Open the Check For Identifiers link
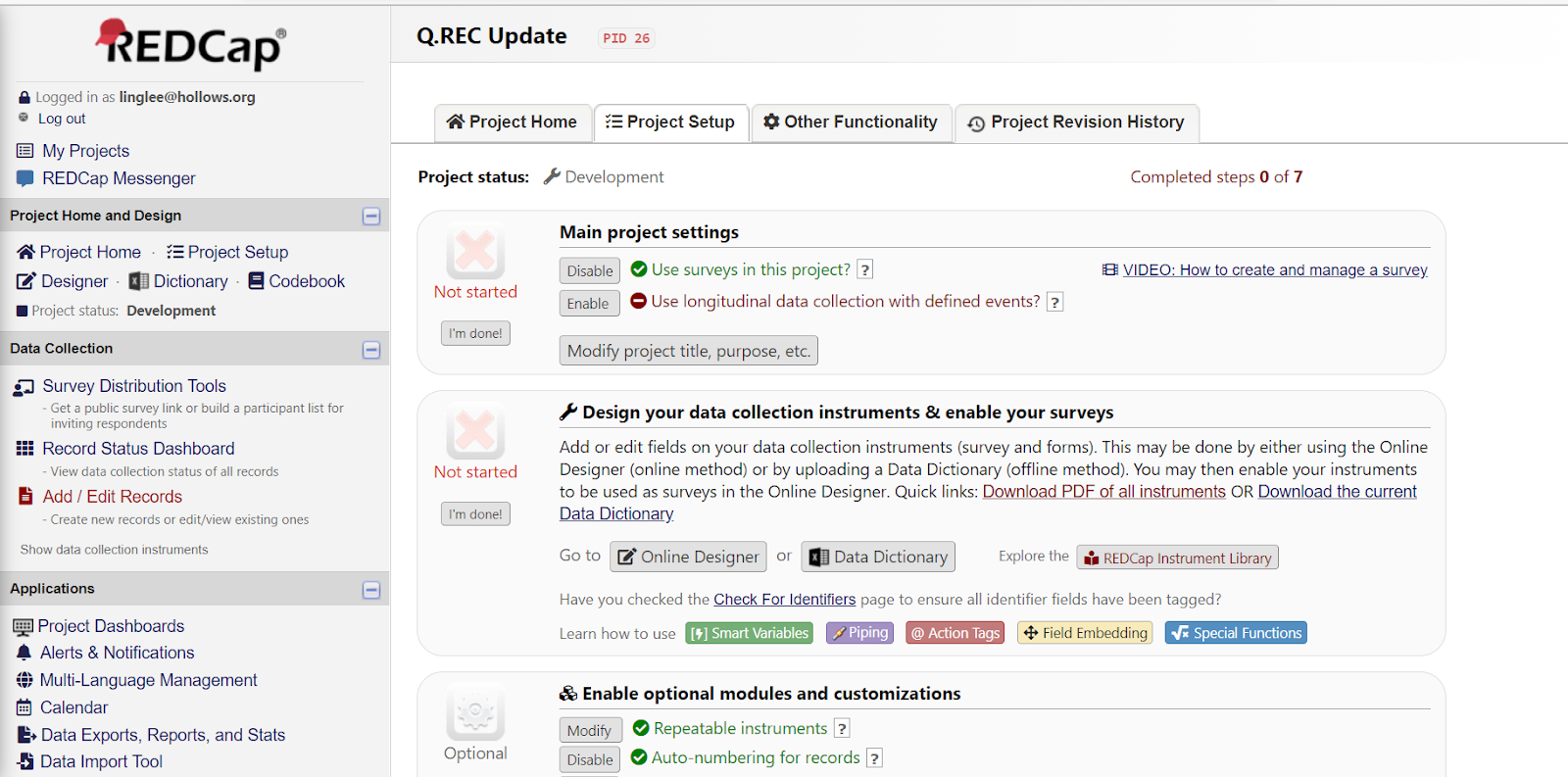 point(784,600)
